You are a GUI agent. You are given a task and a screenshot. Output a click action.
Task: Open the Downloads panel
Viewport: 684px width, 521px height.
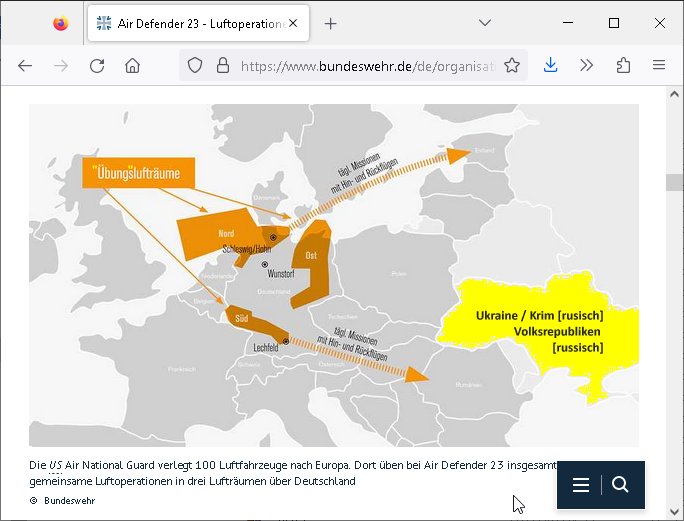550,65
